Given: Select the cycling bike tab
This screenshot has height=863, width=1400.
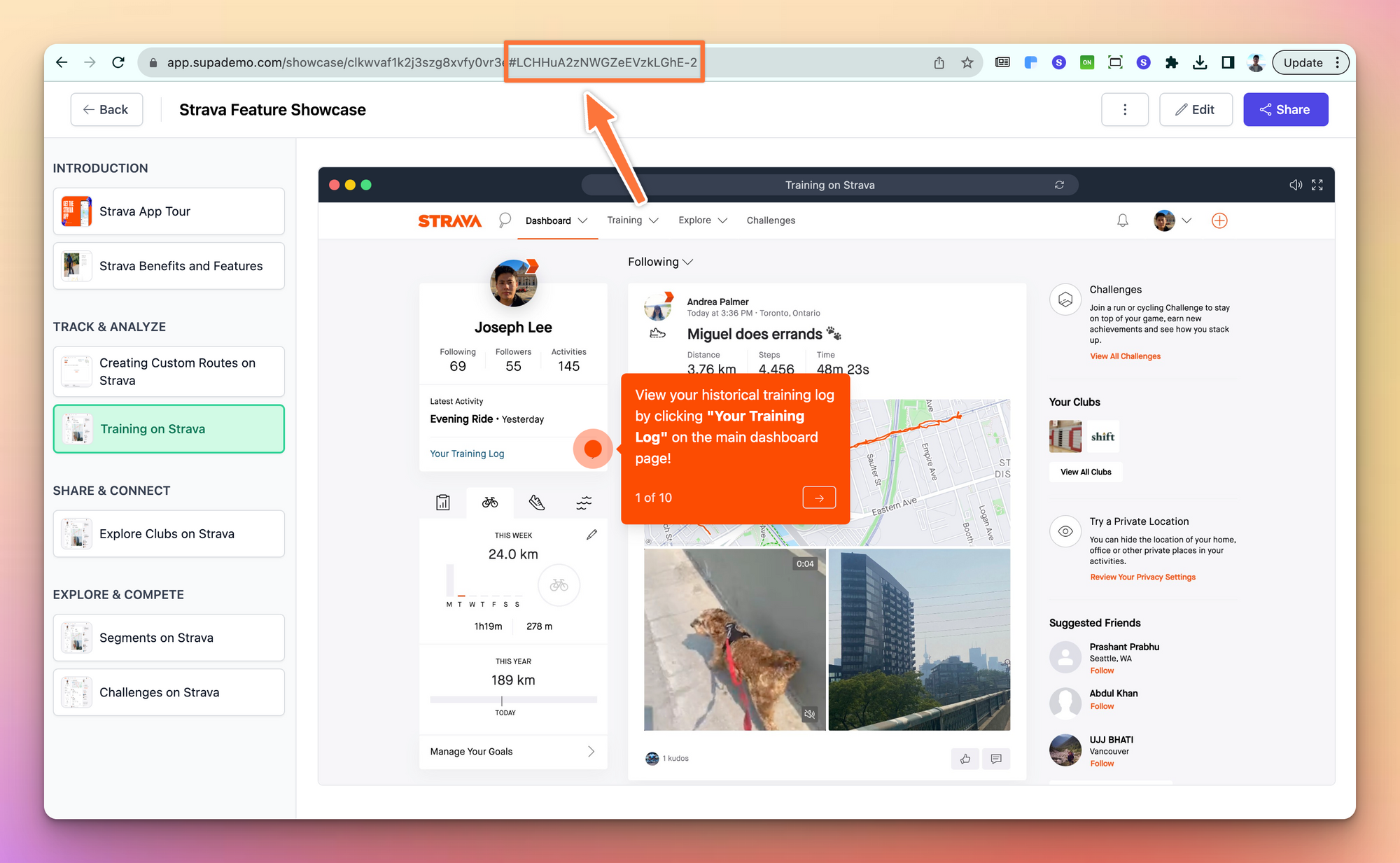Looking at the screenshot, I should (490, 503).
